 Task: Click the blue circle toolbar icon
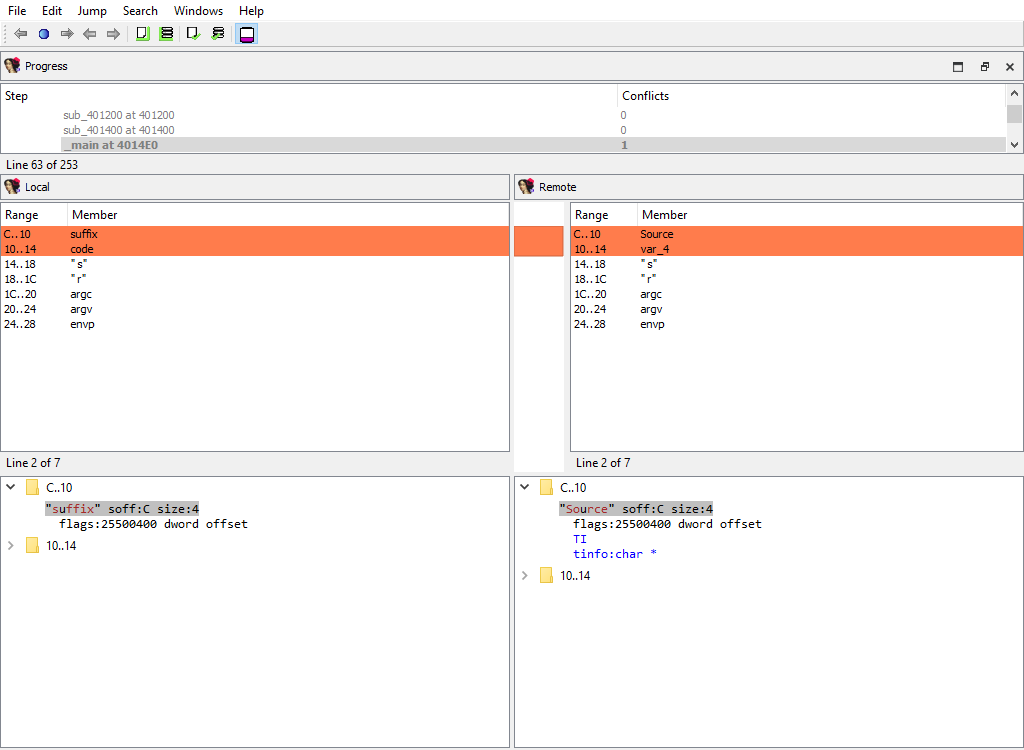pos(44,34)
